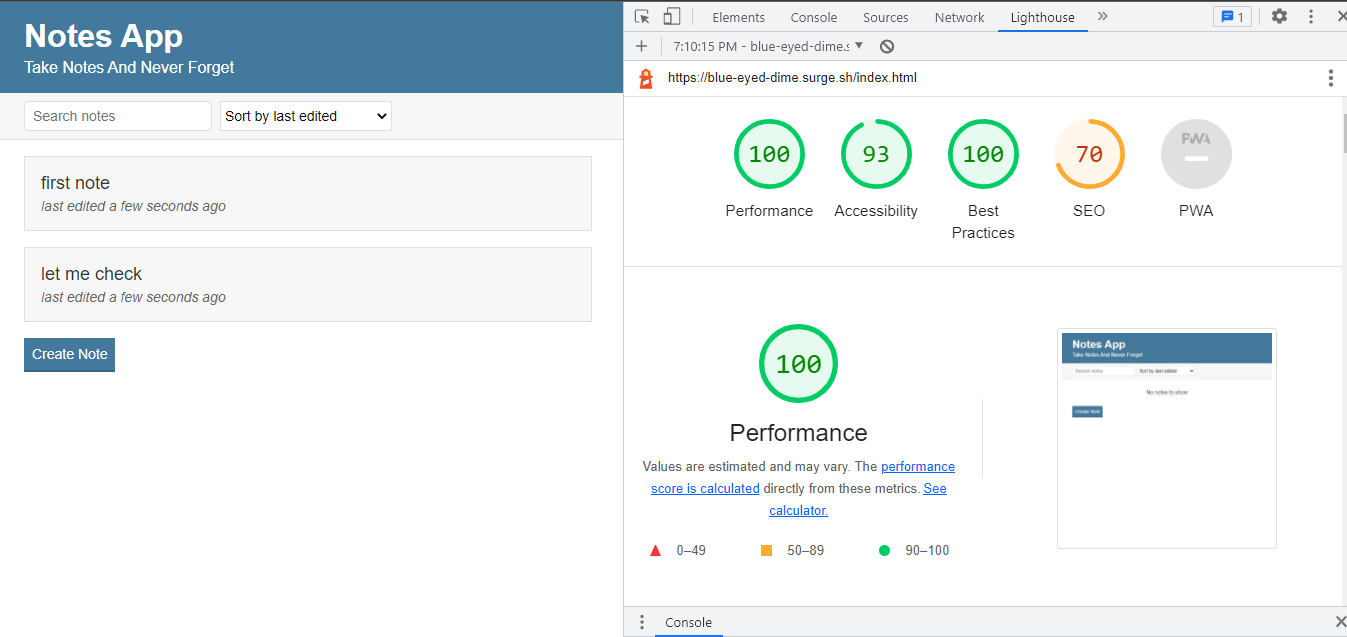Click the page screenshot thumbnail in the report
Viewport: 1347px width, 637px height.
tap(1166, 438)
